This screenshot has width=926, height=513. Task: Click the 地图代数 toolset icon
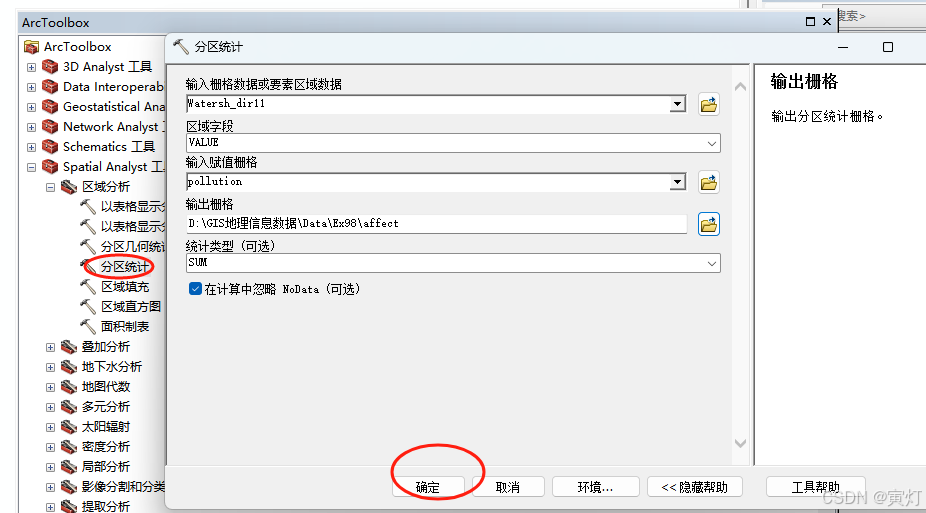point(69,387)
